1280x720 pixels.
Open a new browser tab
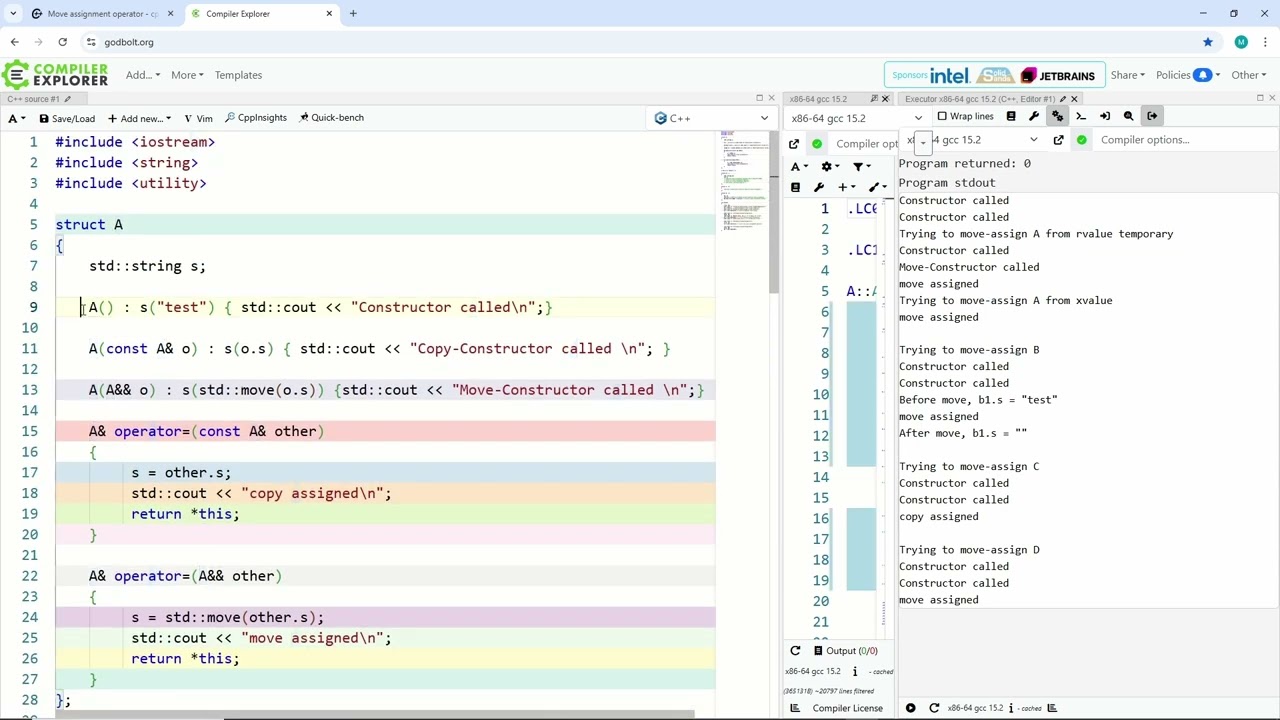tap(353, 14)
